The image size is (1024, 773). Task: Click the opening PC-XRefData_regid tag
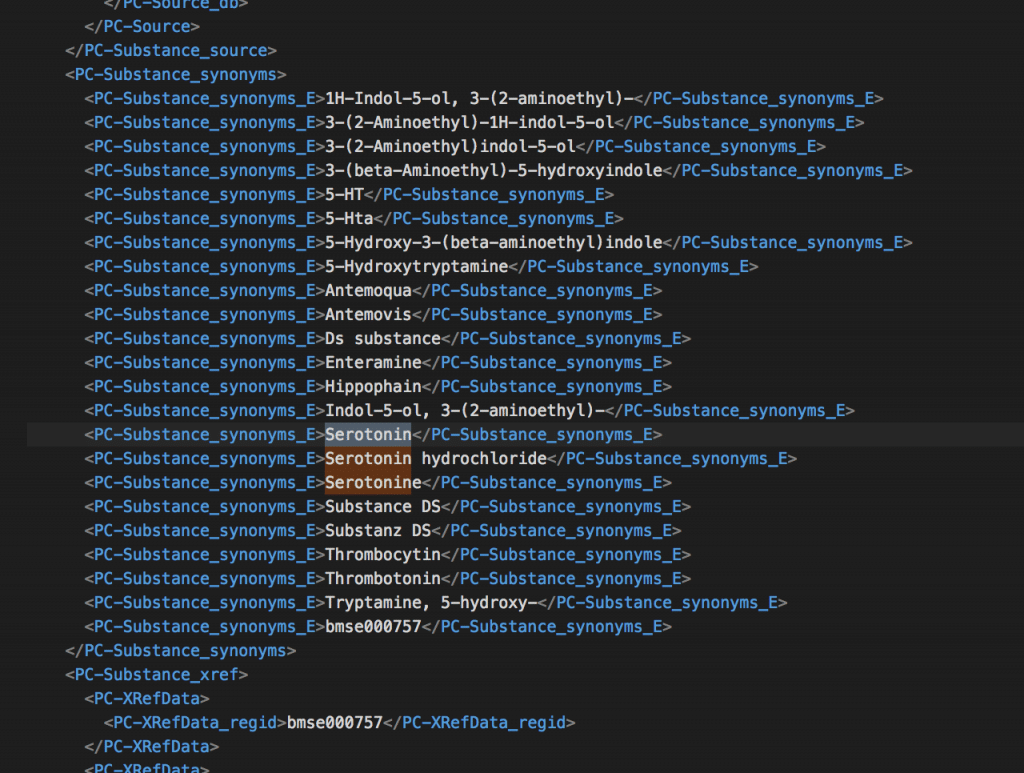pos(195,723)
